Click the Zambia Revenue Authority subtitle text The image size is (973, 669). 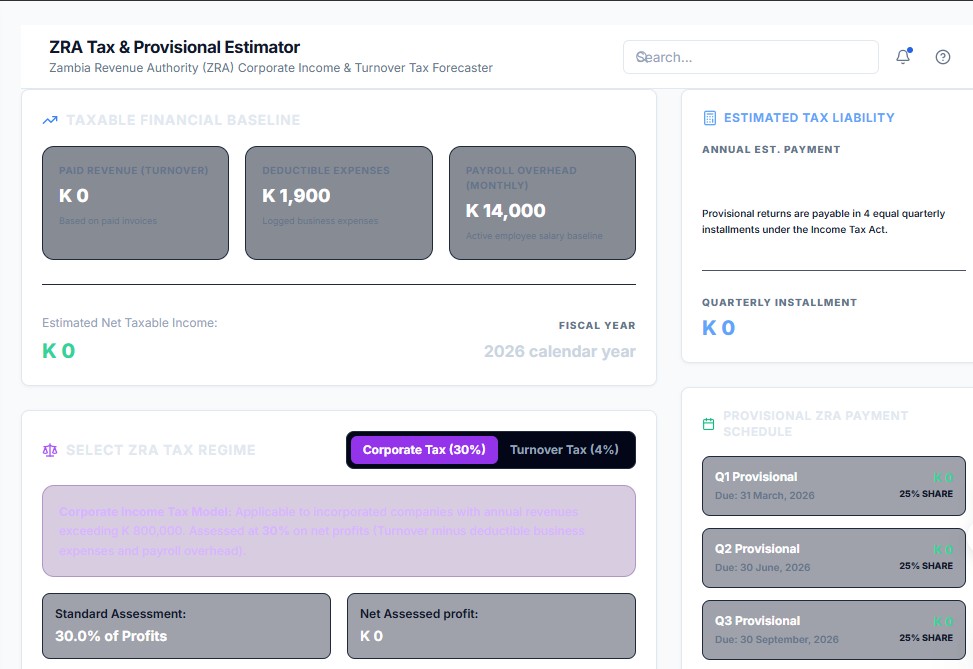271,68
